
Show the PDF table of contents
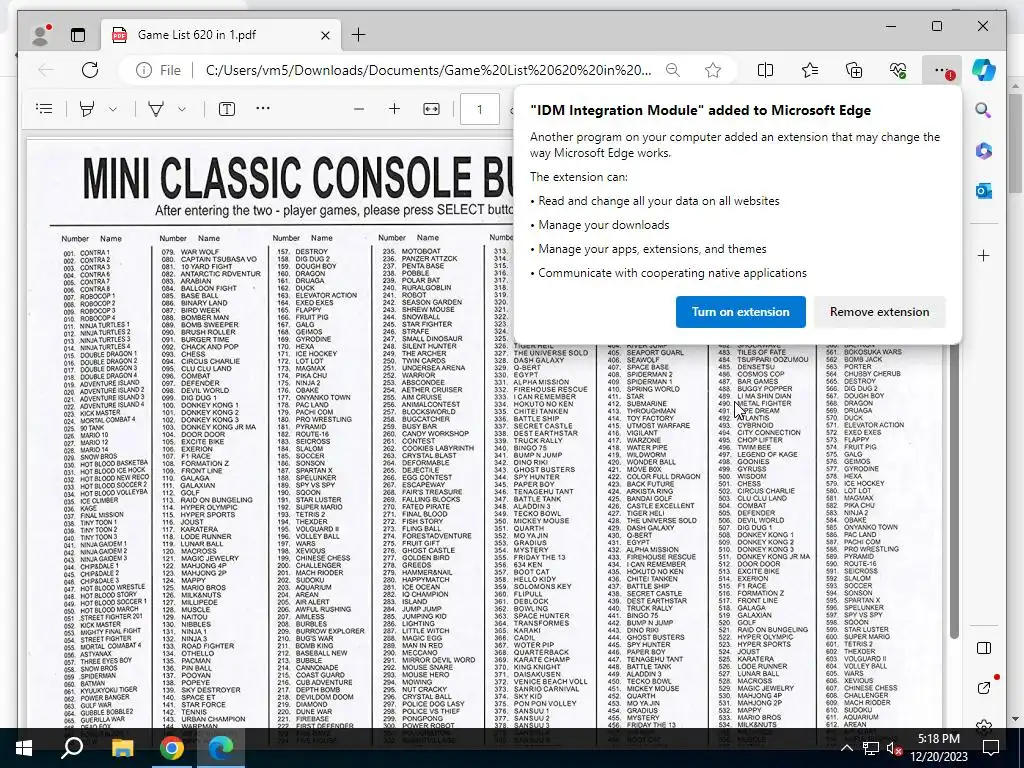click(44, 109)
